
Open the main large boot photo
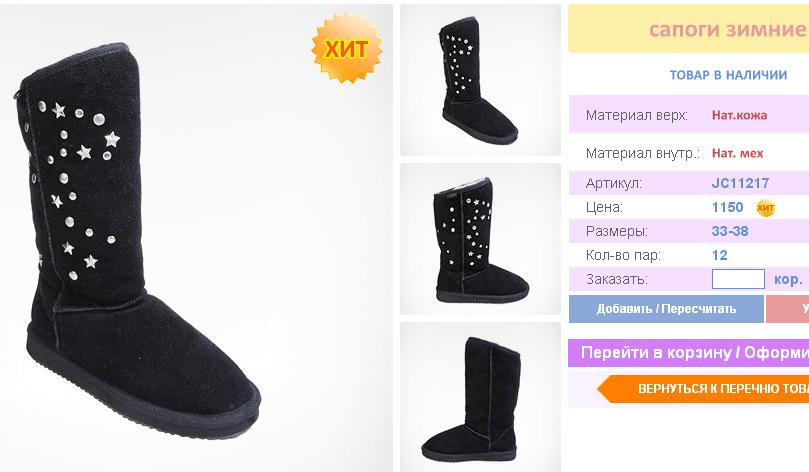[196, 238]
